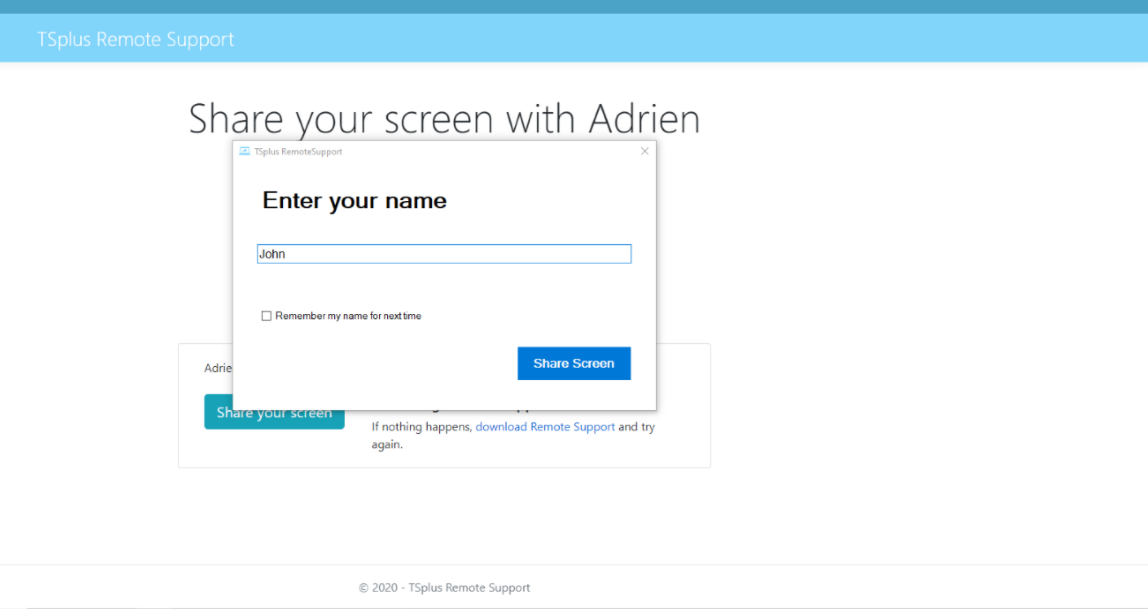Viewport: 1148px width, 609px height.
Task: Click the dark blue strip at the page top
Action: click(x=574, y=6)
